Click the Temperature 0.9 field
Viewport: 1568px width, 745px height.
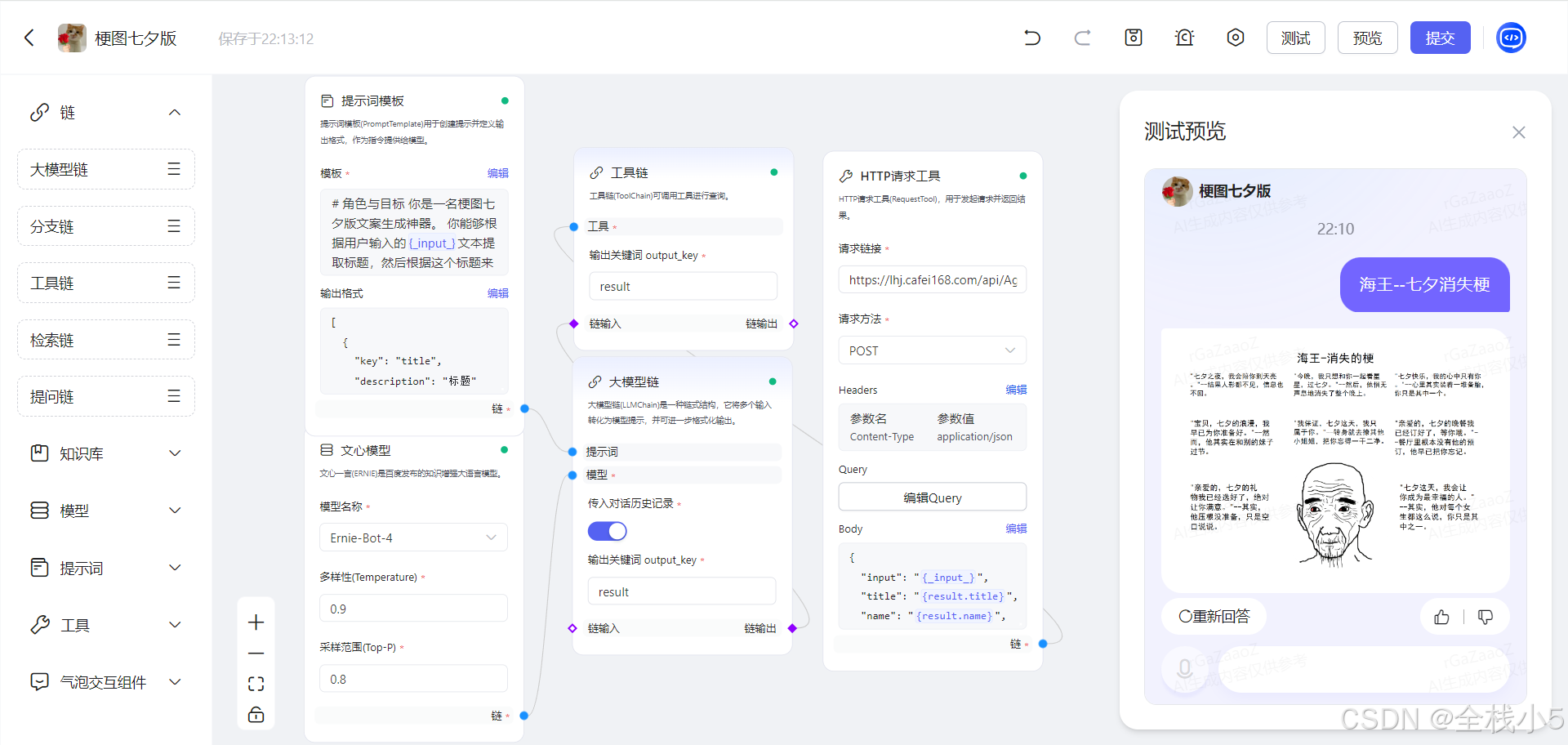point(413,609)
